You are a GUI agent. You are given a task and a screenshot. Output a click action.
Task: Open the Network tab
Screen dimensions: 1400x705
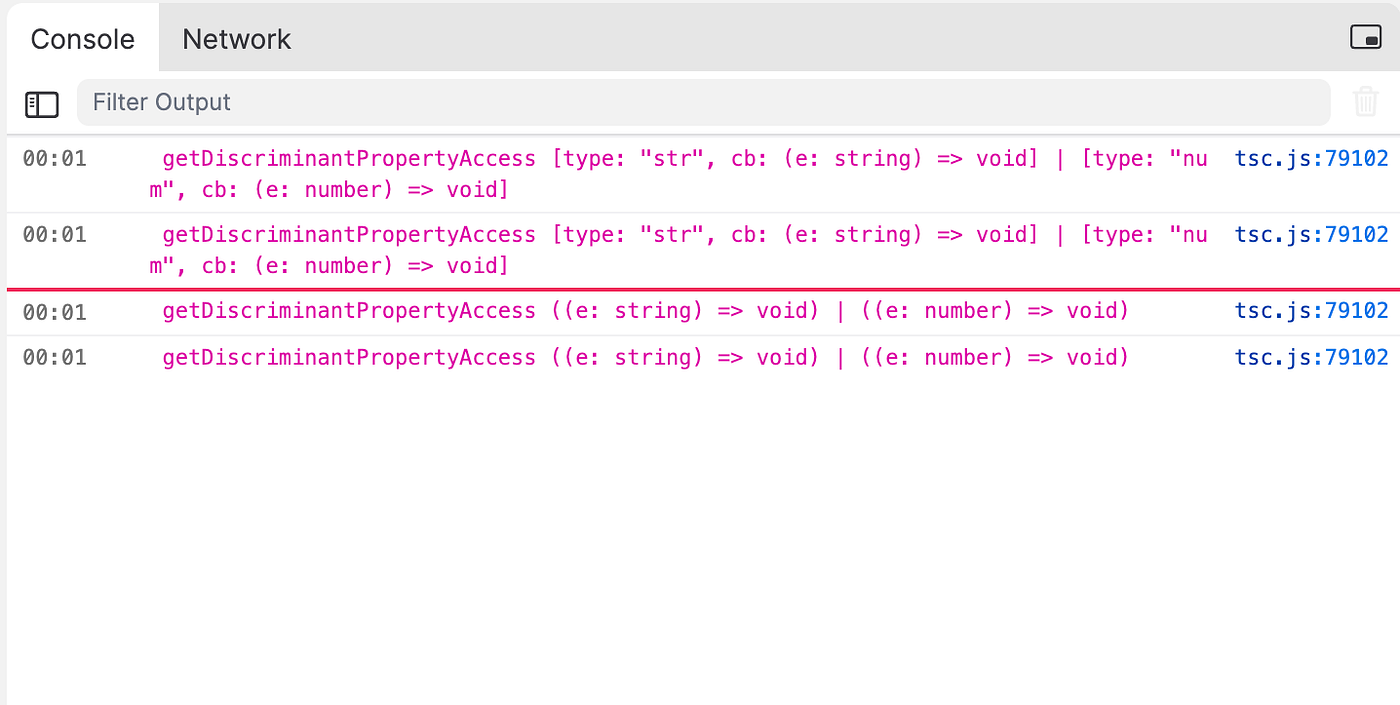point(236,39)
